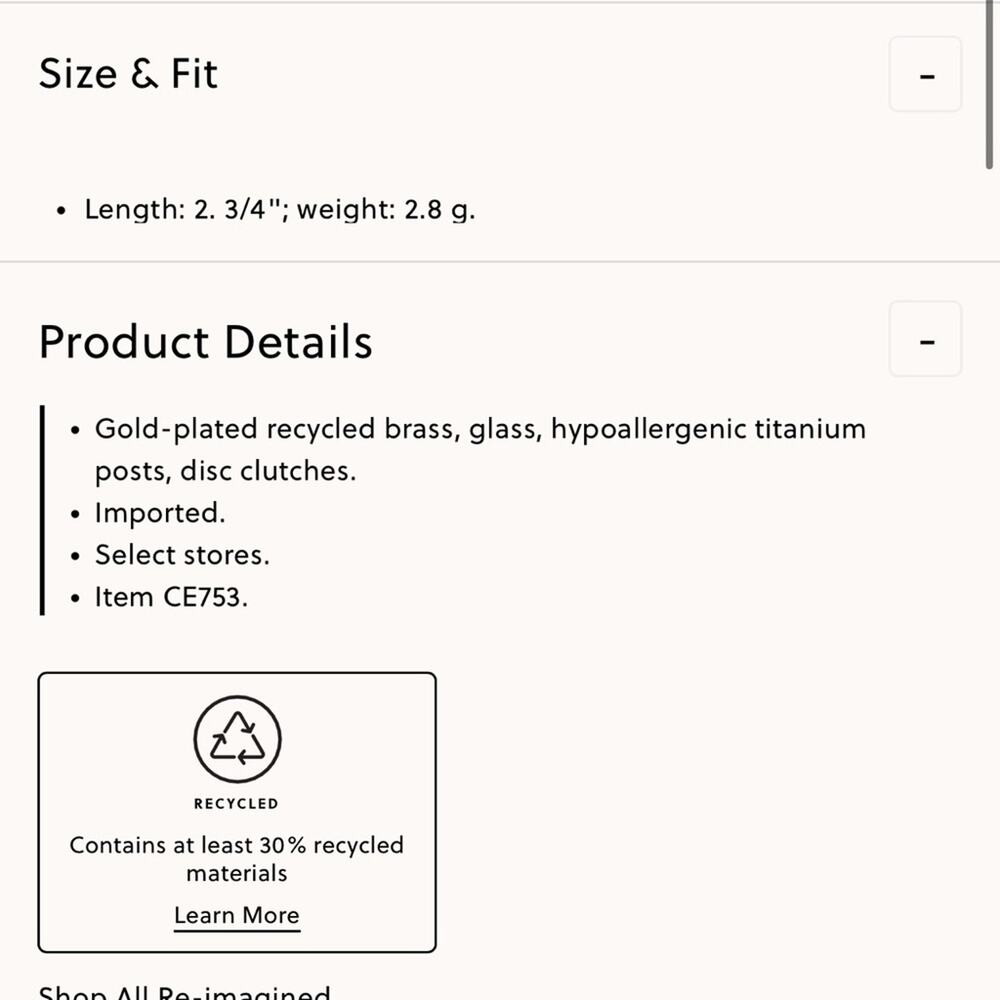Viewport: 1000px width, 1000px height.
Task: Click the vertical page scrollbar
Action: pyautogui.click(x=989, y=84)
